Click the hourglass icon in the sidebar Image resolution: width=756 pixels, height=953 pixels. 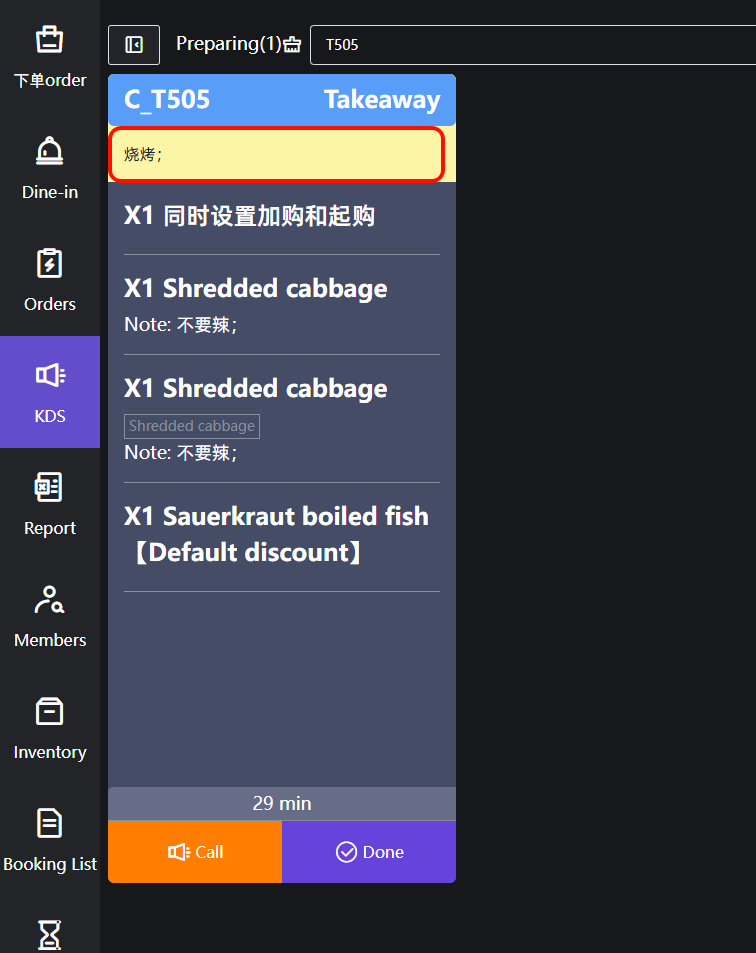pyautogui.click(x=49, y=934)
